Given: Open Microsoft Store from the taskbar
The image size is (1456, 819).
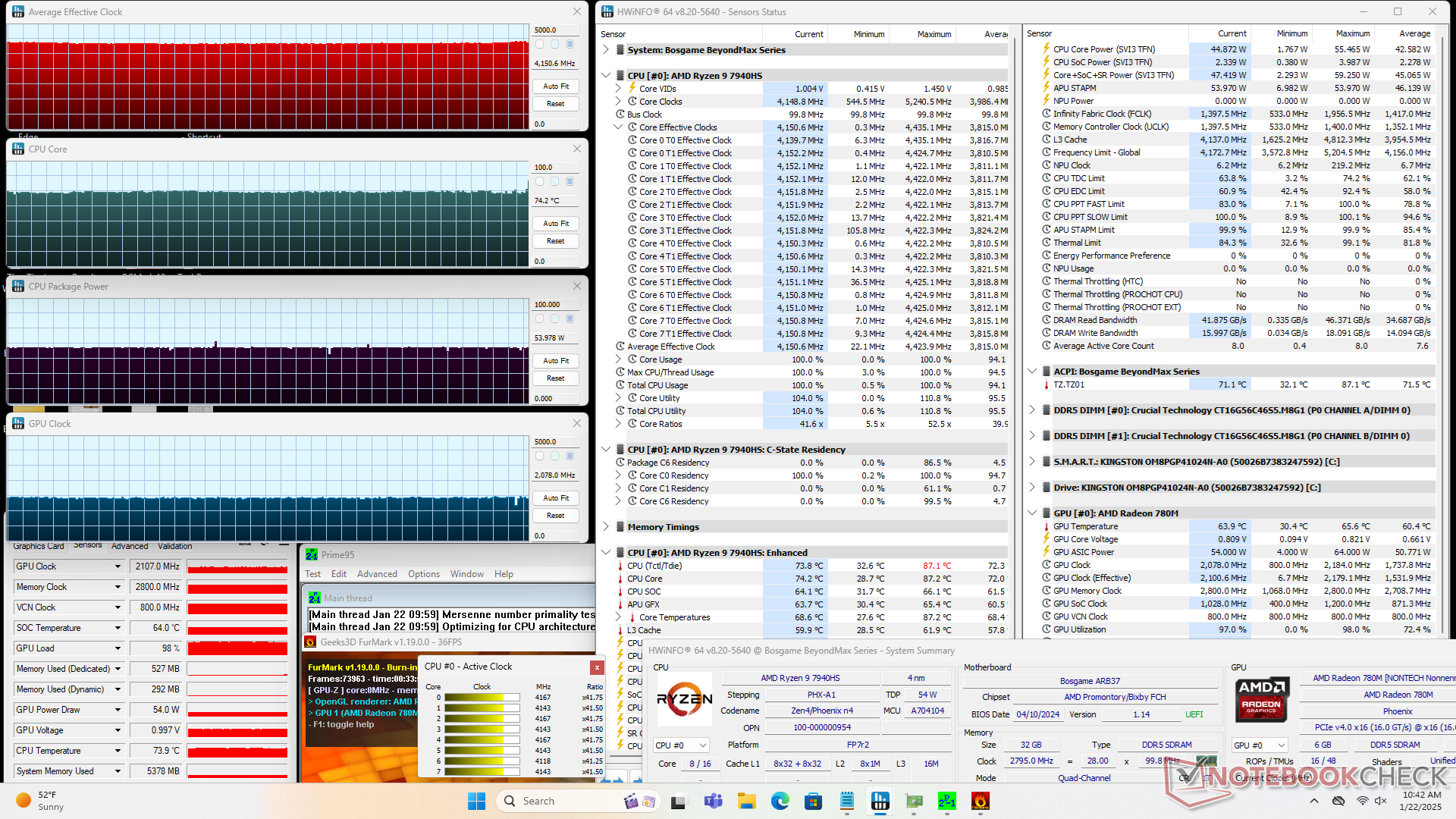Looking at the screenshot, I should 813,801.
